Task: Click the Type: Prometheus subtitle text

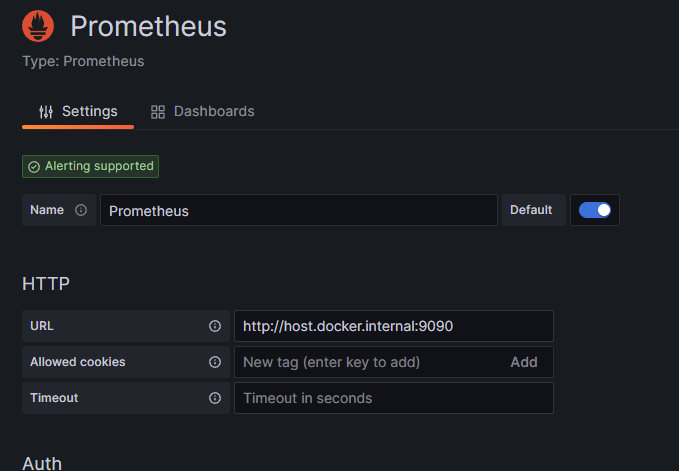Action: (83, 61)
